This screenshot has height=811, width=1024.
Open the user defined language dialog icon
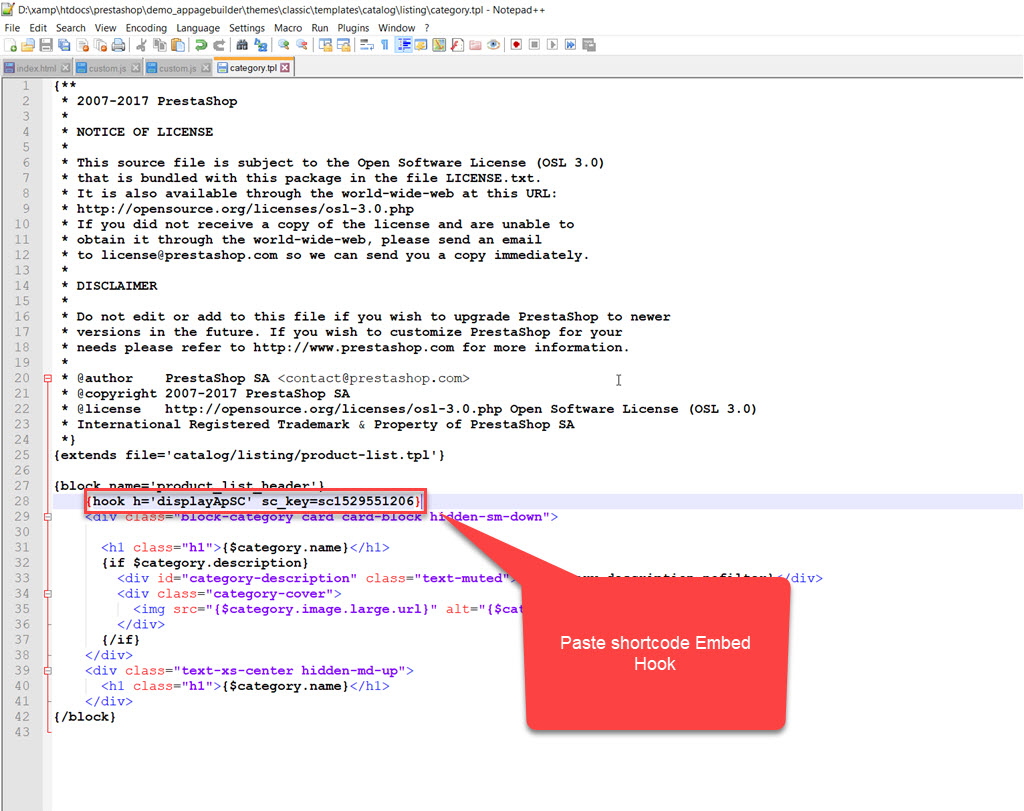(x=421, y=45)
